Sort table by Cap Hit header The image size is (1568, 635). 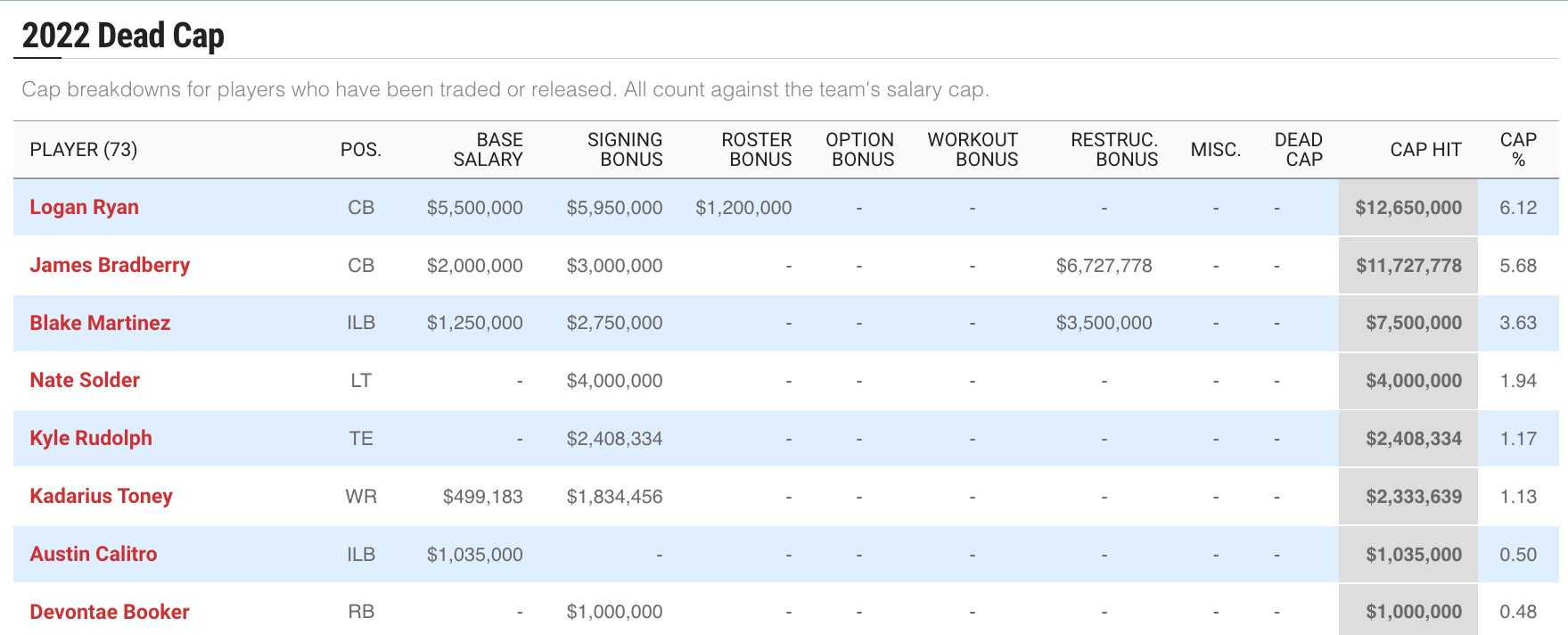tap(1425, 150)
